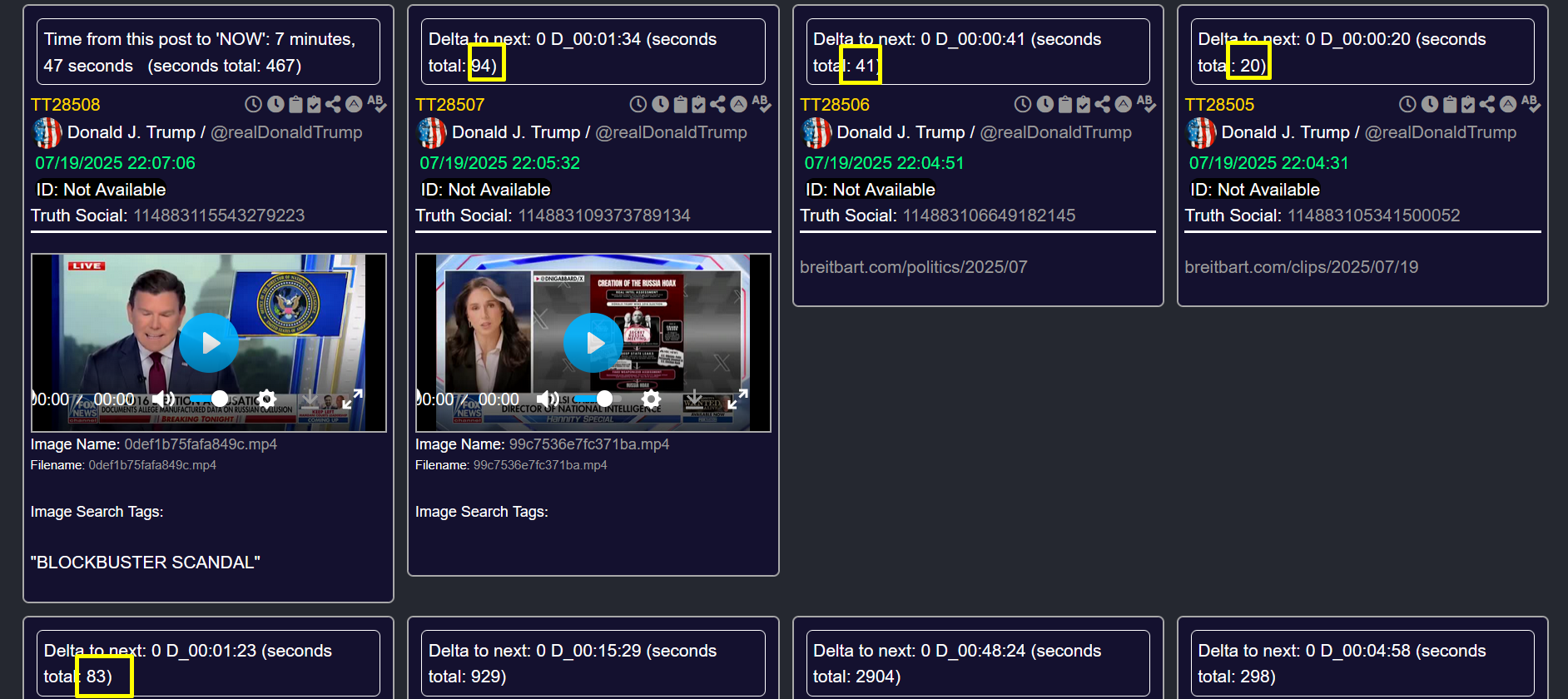Viewport: 1568px width, 699px height.
Task: Click the plain clipboard icon on TT28508
Action: coord(295,104)
